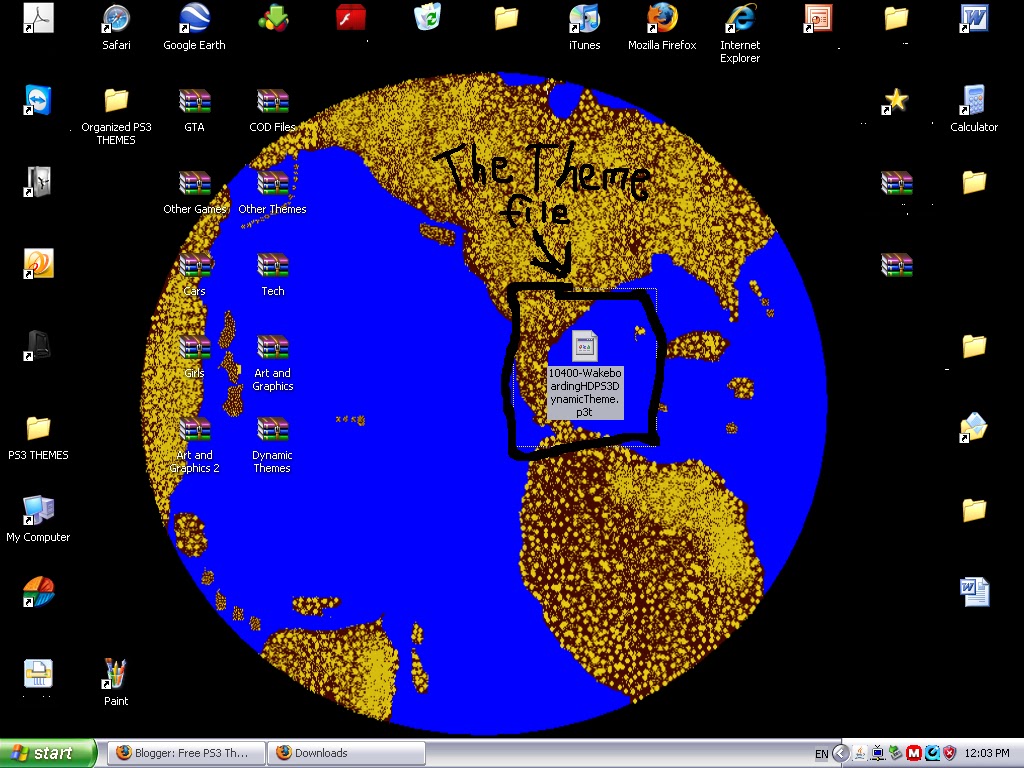Pick the Cars archive icon
Image resolution: width=1024 pixels, height=768 pixels.
point(195,264)
